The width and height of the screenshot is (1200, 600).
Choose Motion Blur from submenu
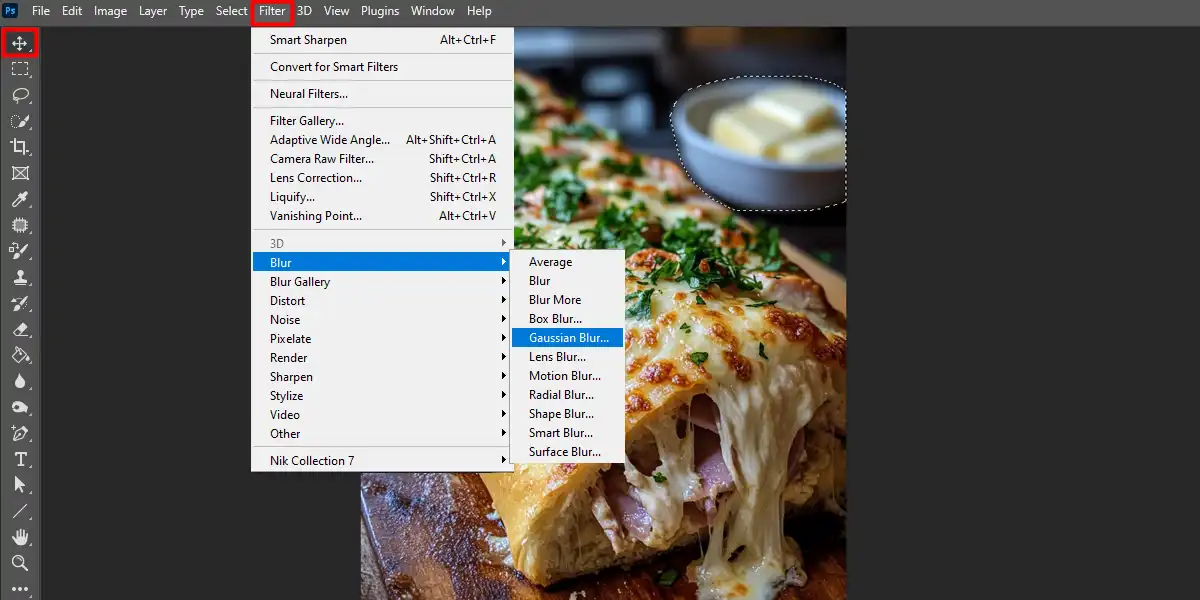point(568,376)
